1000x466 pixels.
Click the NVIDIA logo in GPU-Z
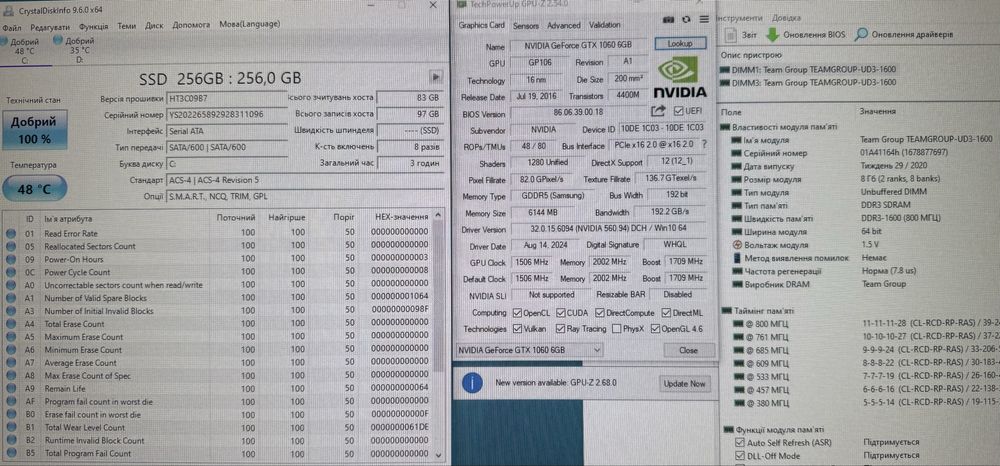point(679,77)
